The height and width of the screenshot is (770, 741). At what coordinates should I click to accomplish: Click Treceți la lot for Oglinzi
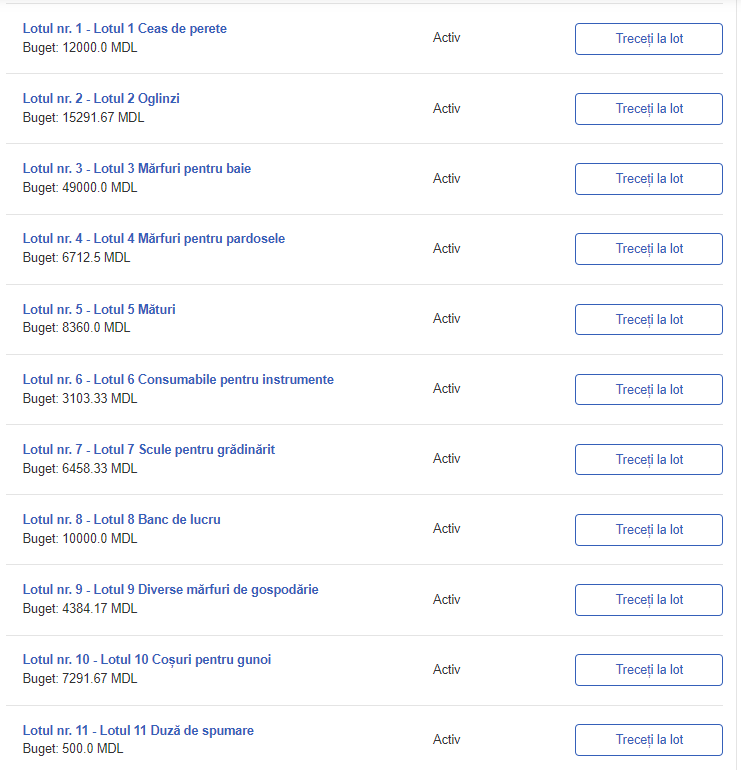pos(649,109)
